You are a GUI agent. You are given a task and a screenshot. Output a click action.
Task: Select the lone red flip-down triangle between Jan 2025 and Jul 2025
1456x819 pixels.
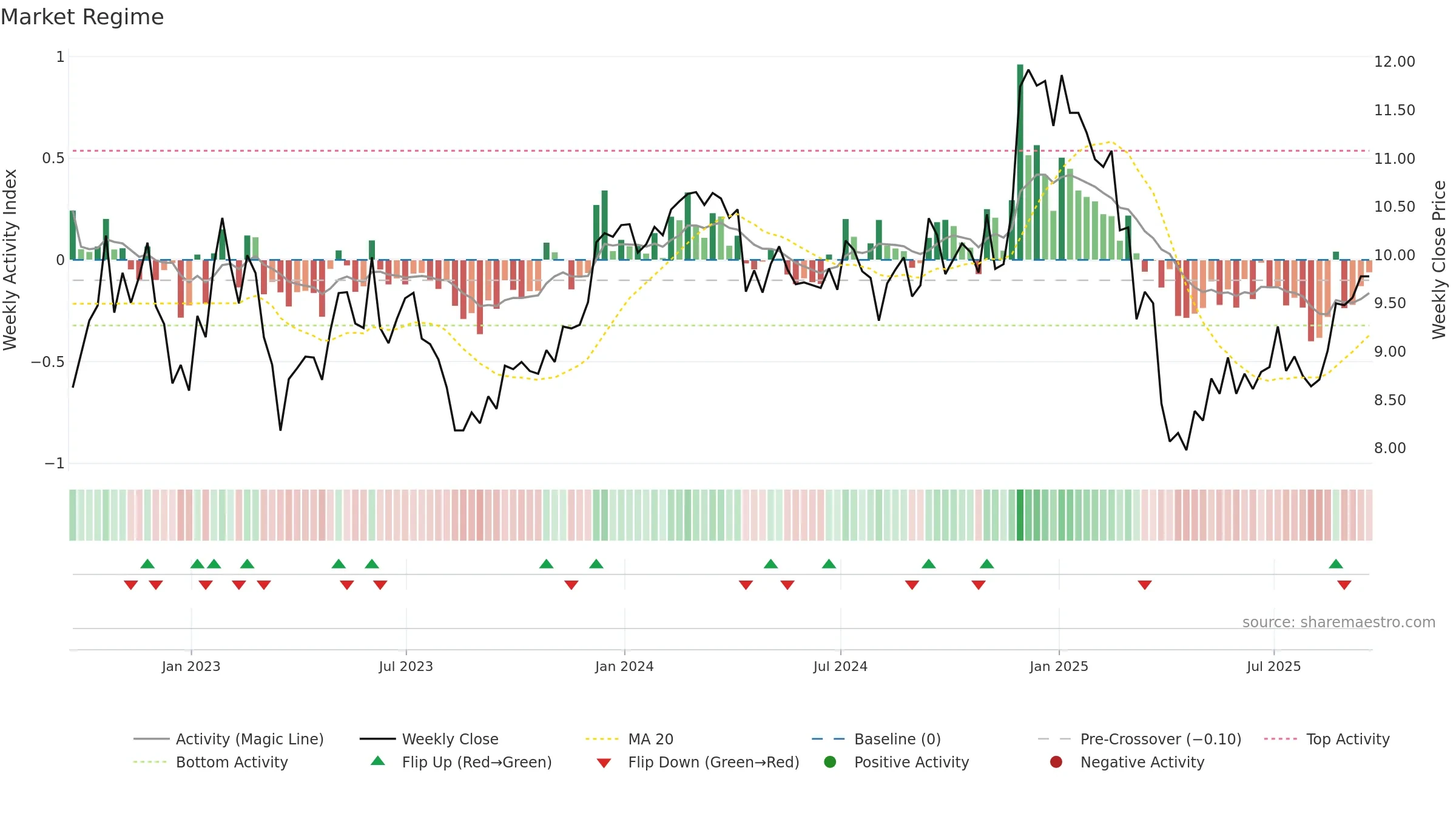click(x=1145, y=585)
